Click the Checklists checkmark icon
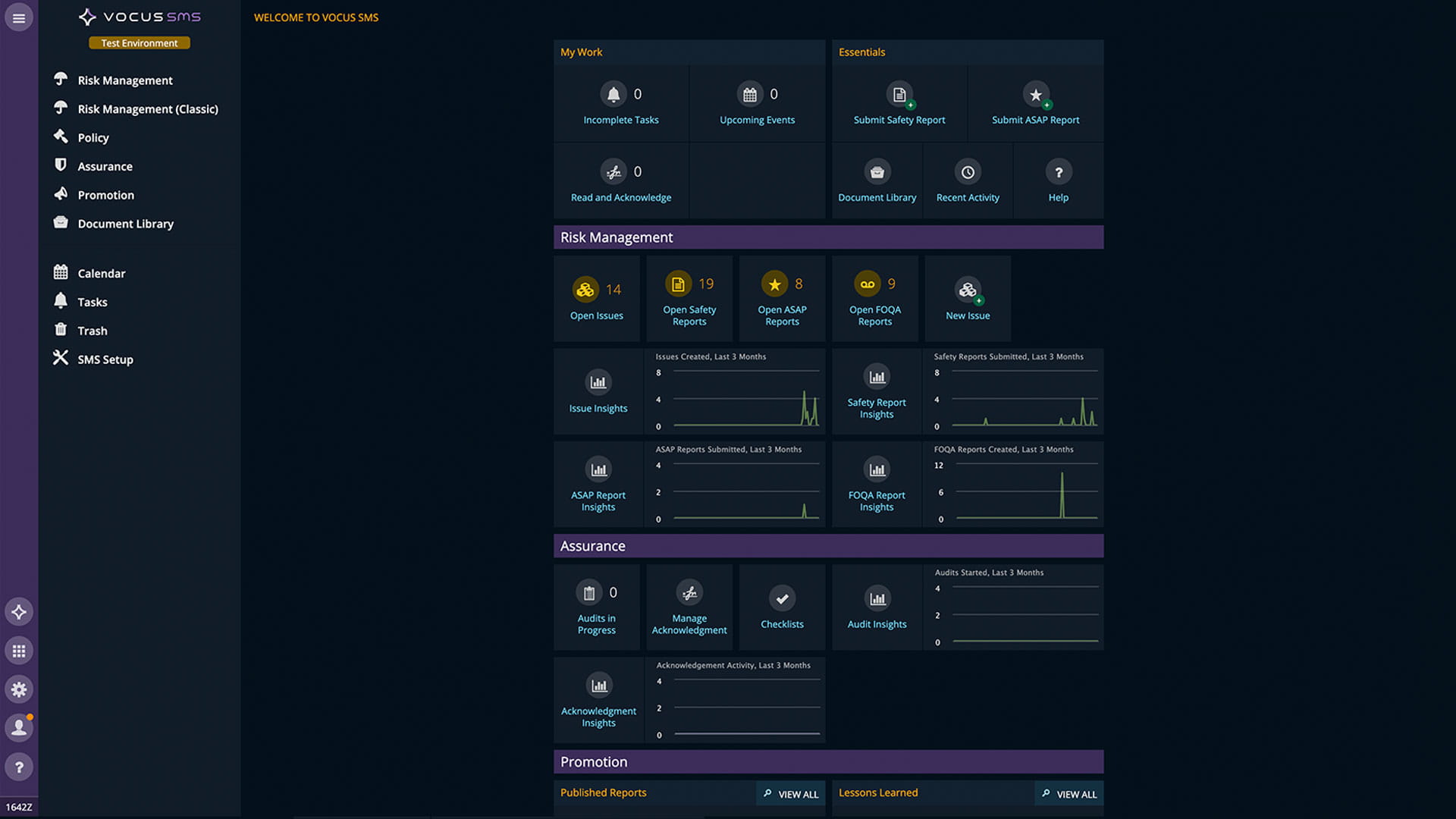The height and width of the screenshot is (819, 1456). coord(782,598)
